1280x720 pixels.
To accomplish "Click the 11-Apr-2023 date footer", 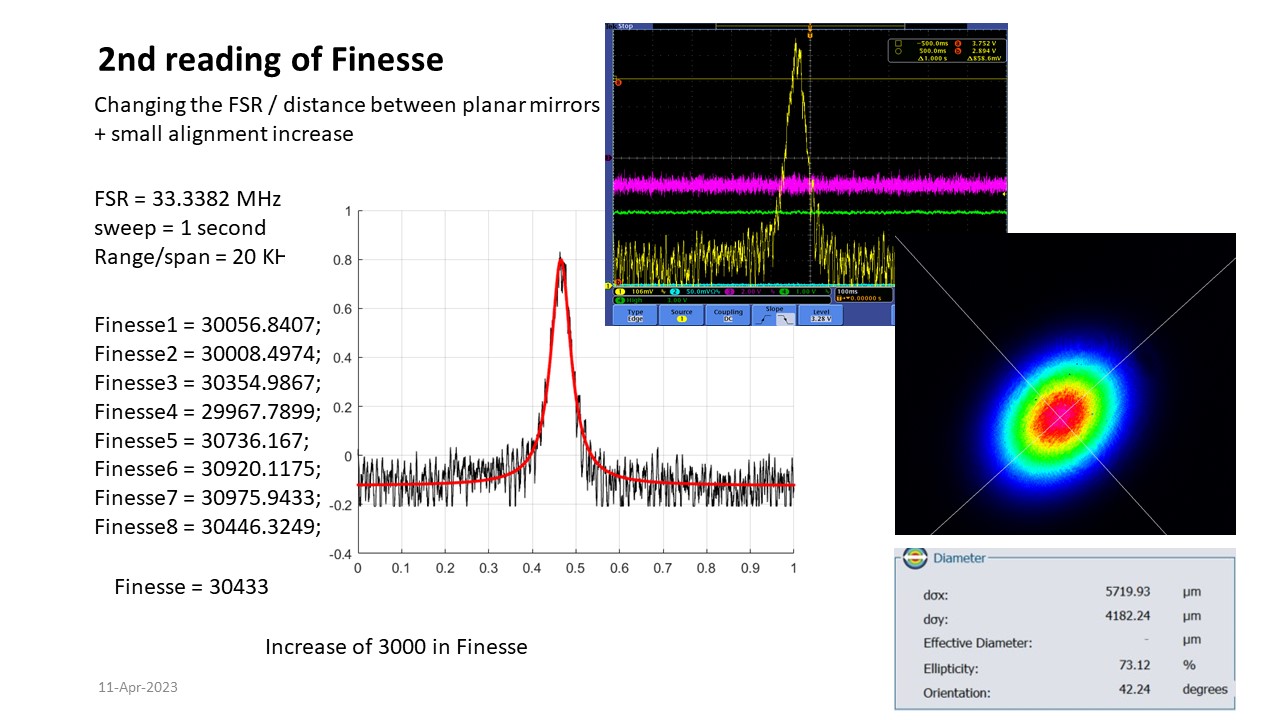I will pos(138,688).
